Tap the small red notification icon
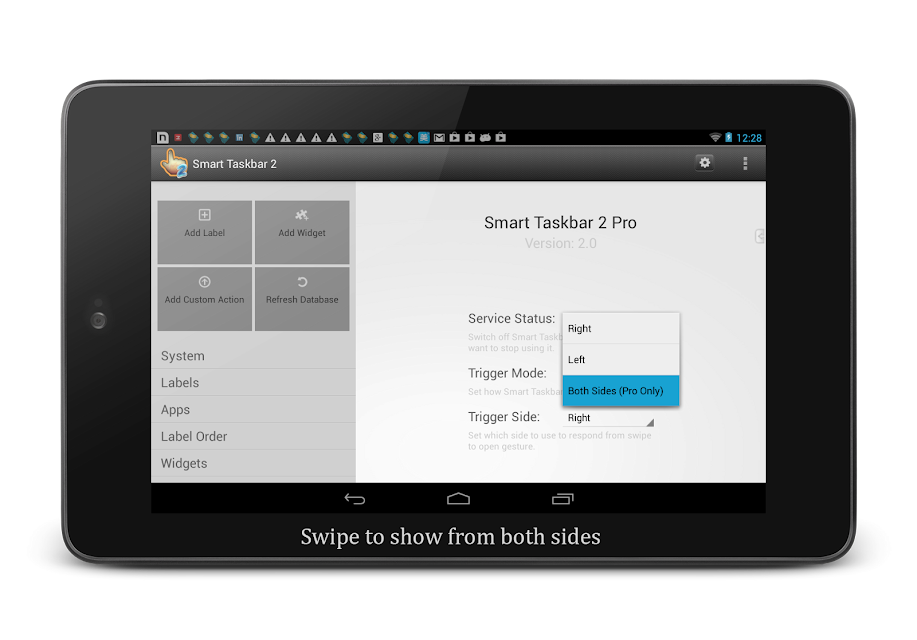Screen dimensions: 917x640 (178, 137)
